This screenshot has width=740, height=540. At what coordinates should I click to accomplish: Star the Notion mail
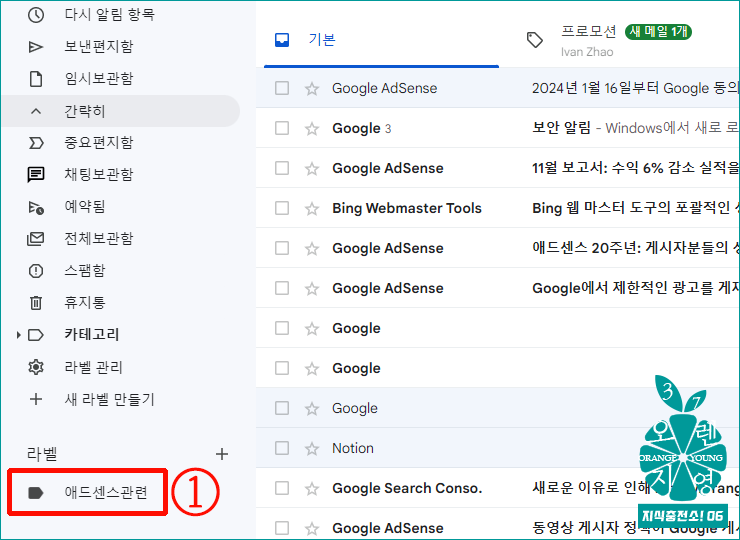click(312, 448)
